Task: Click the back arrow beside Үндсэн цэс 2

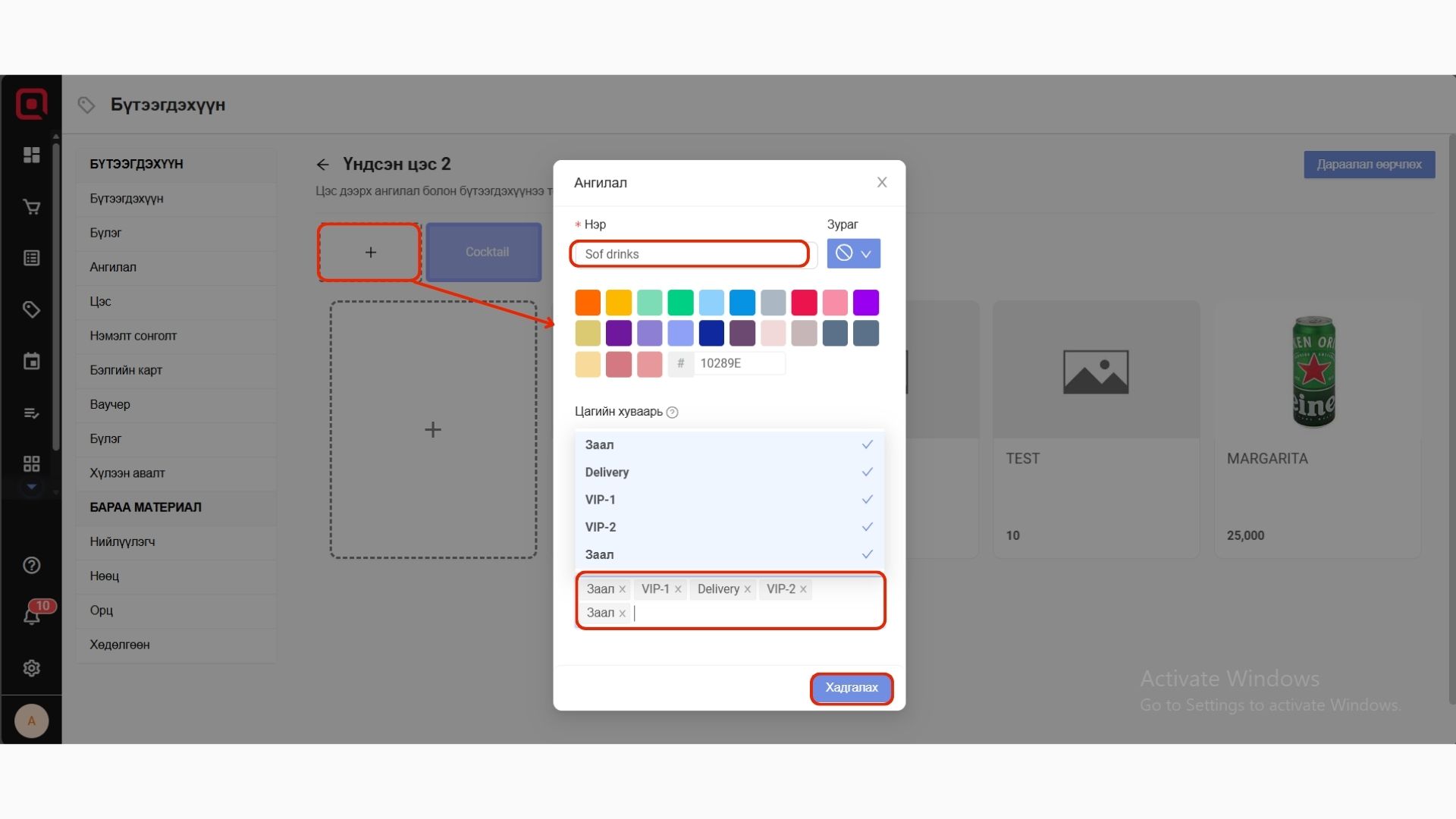Action: pyautogui.click(x=323, y=165)
